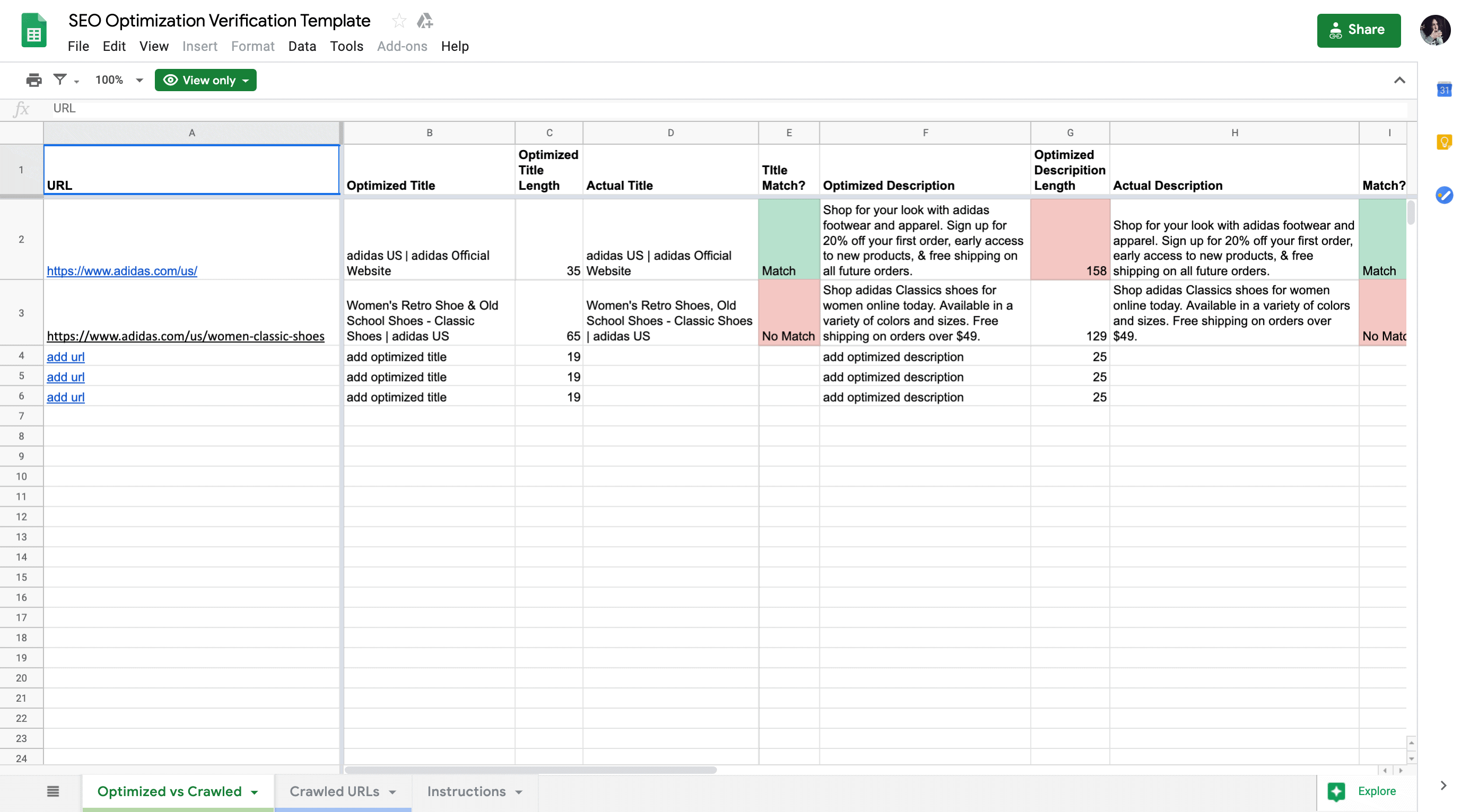This screenshot has height=812, width=1470.
Task: Select the Optimized Description Length header cell
Action: click(1070, 170)
